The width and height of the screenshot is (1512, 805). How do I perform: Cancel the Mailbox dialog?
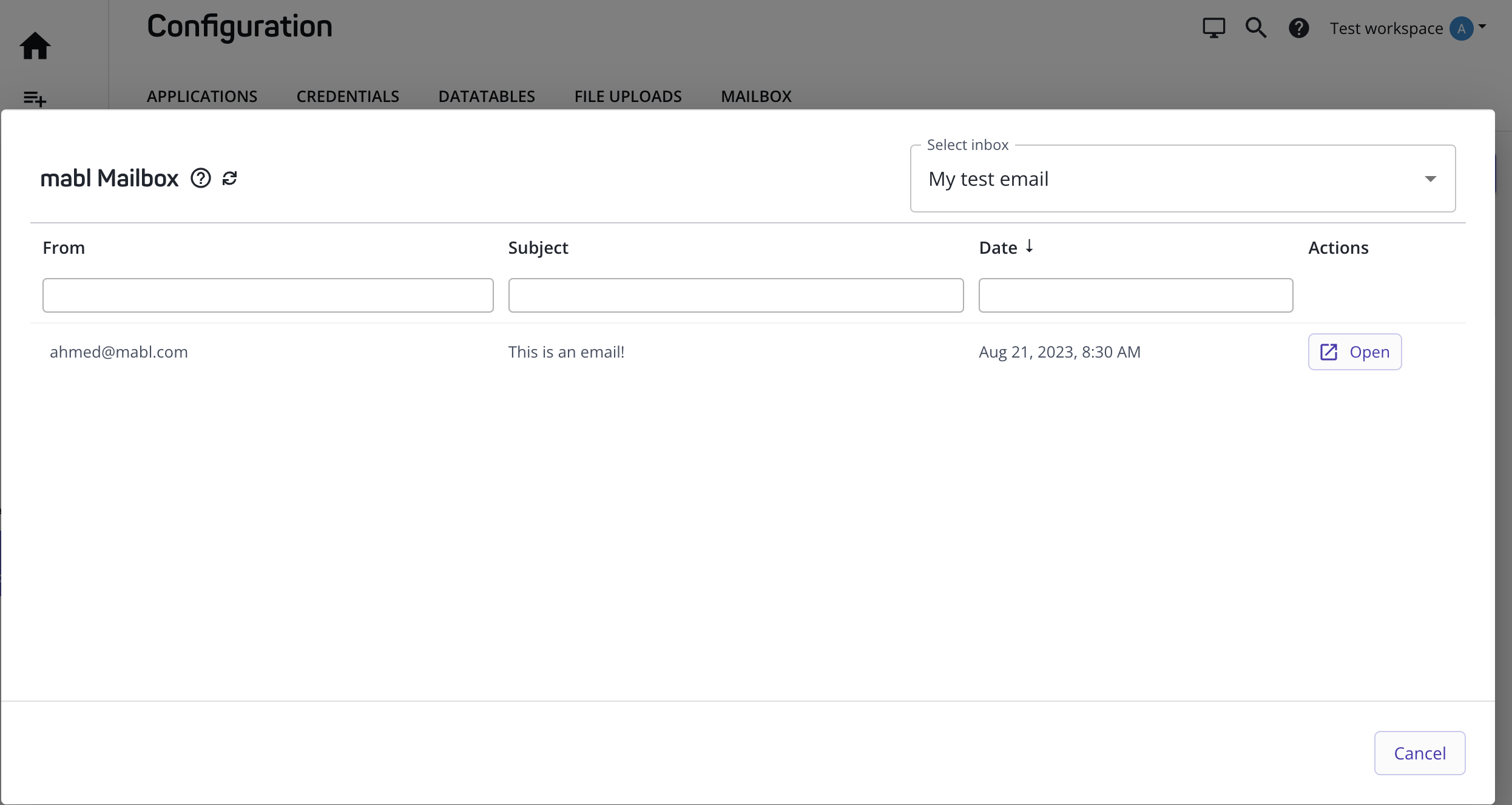1419,753
